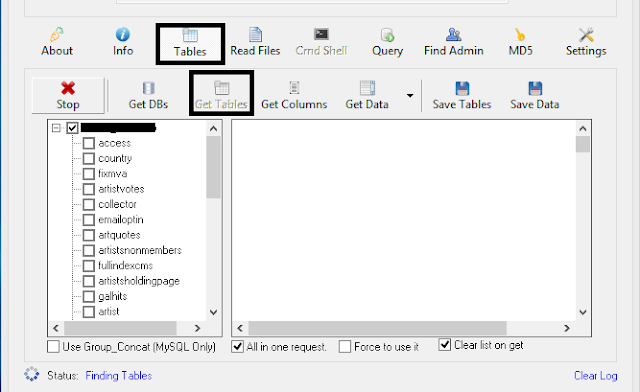Viewport: 640px width, 392px height.
Task: Click the data pane horizontal scrollbar thumb
Action: pos(378,328)
